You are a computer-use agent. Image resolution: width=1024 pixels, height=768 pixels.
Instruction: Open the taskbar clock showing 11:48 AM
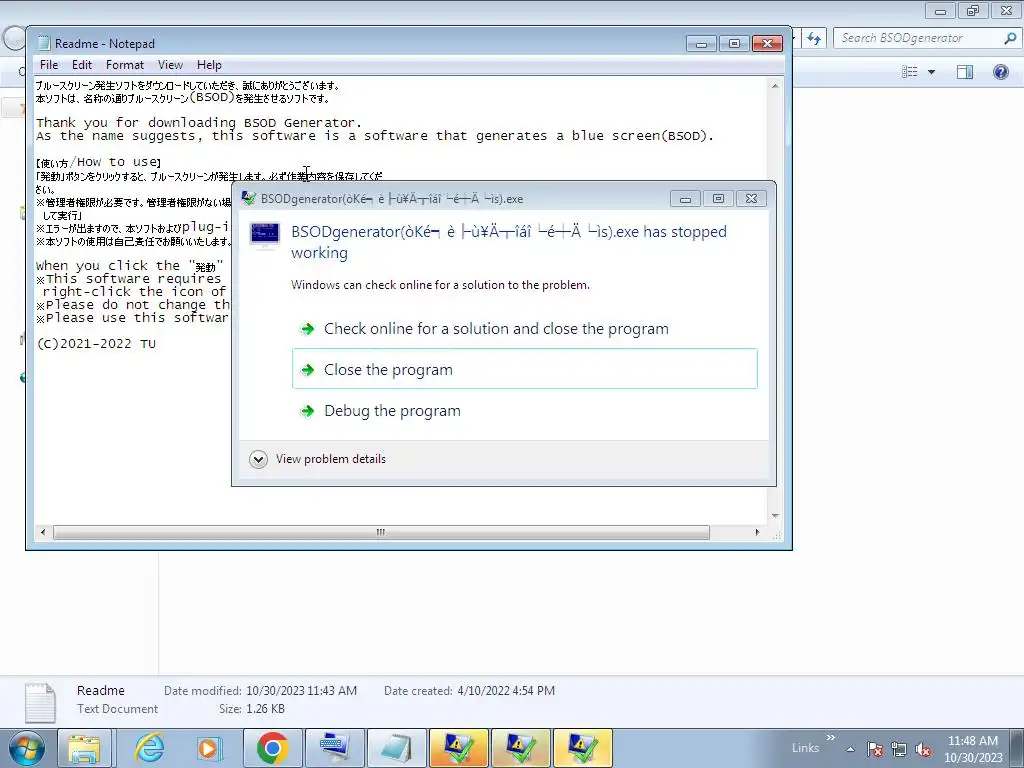pos(972,749)
